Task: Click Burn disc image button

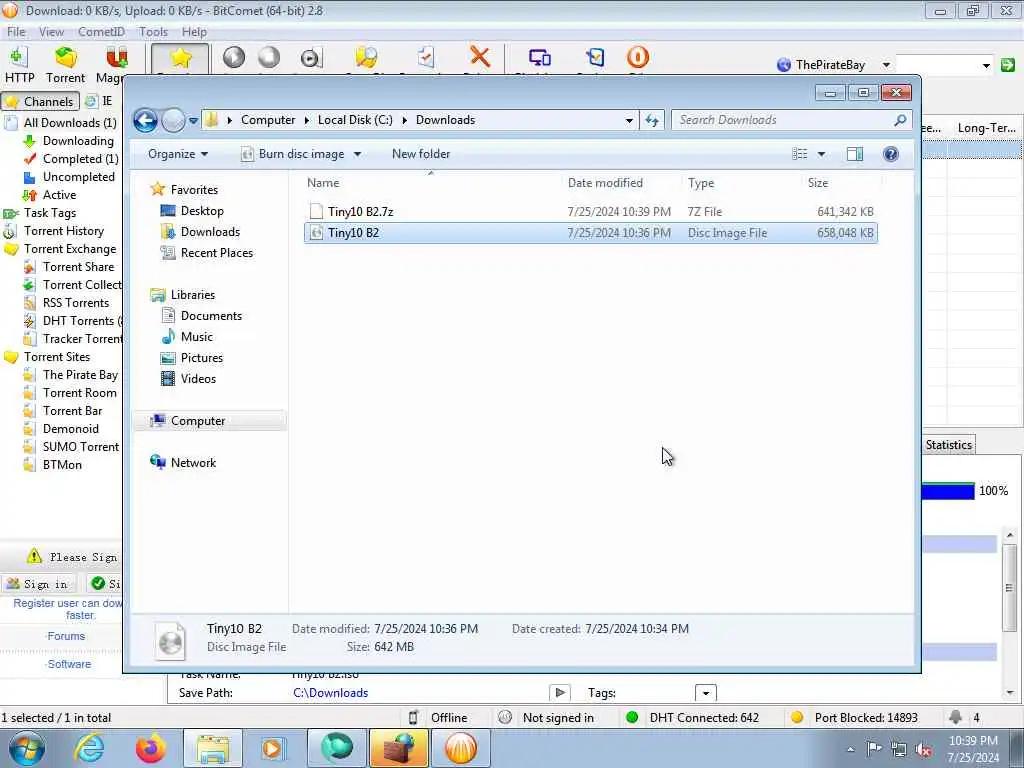Action: pyautogui.click(x=293, y=154)
